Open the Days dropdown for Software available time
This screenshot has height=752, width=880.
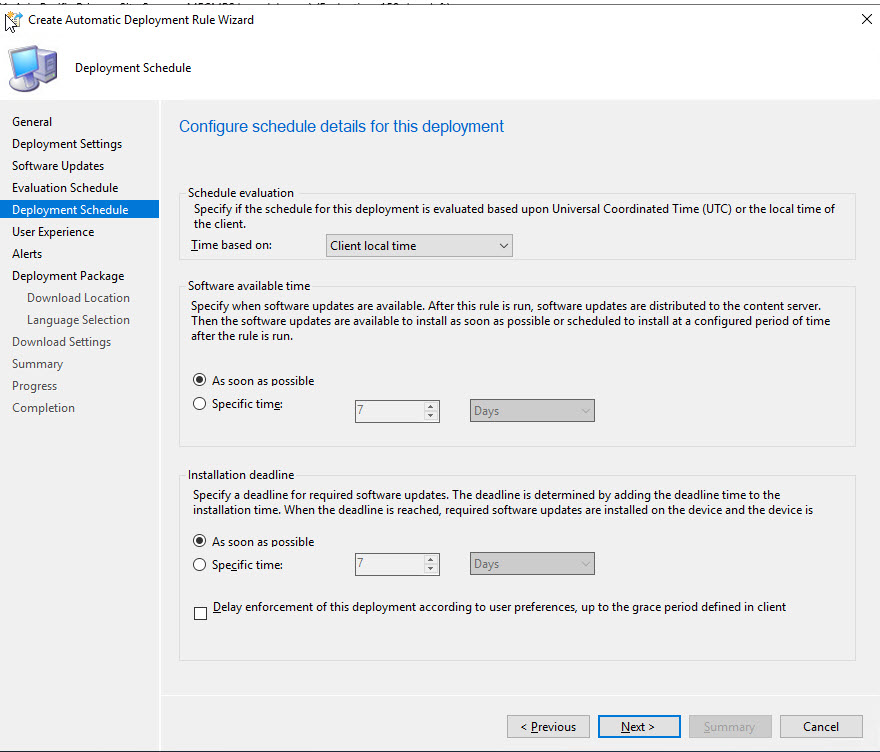tap(532, 411)
